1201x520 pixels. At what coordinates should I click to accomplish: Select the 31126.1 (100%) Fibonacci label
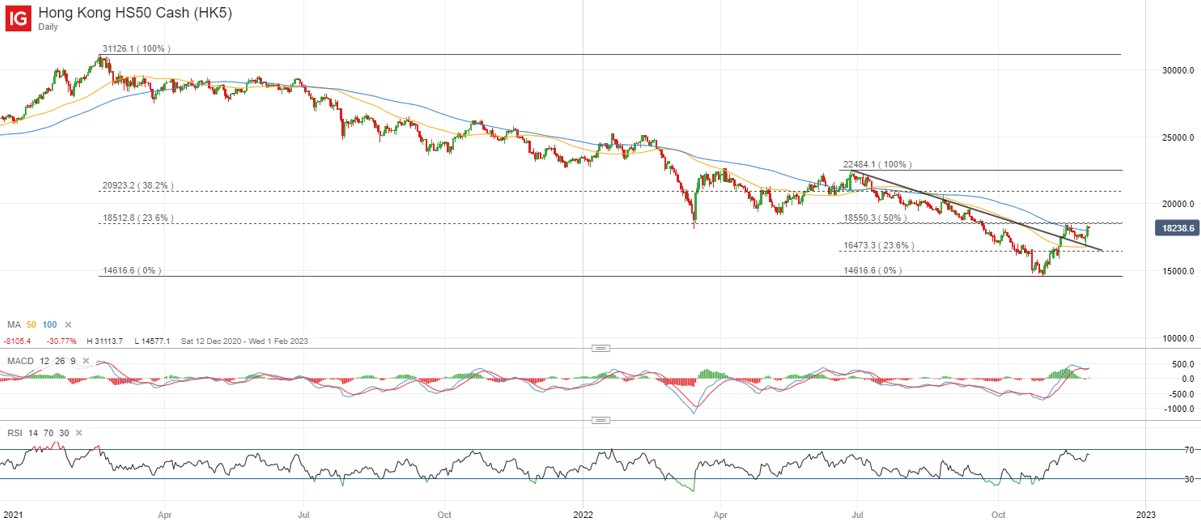(x=136, y=48)
